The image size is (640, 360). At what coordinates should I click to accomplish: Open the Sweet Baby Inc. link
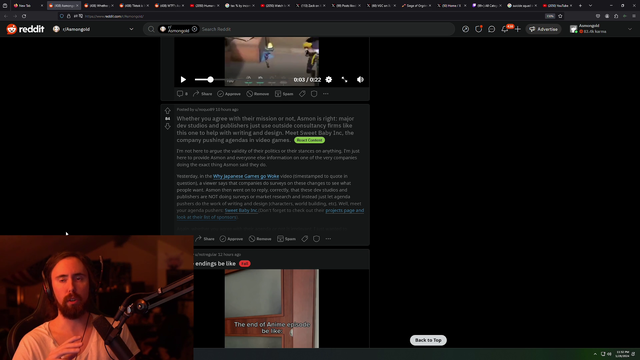point(241,210)
